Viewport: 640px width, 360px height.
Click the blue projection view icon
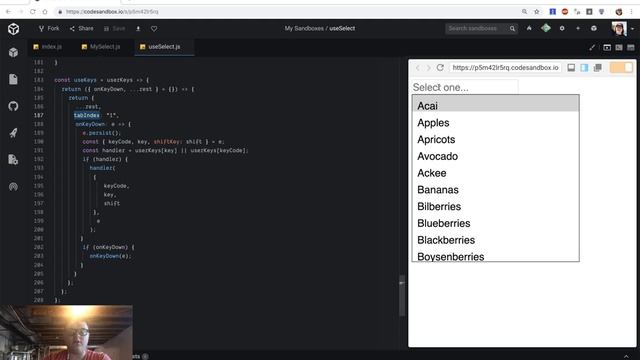[584, 68]
